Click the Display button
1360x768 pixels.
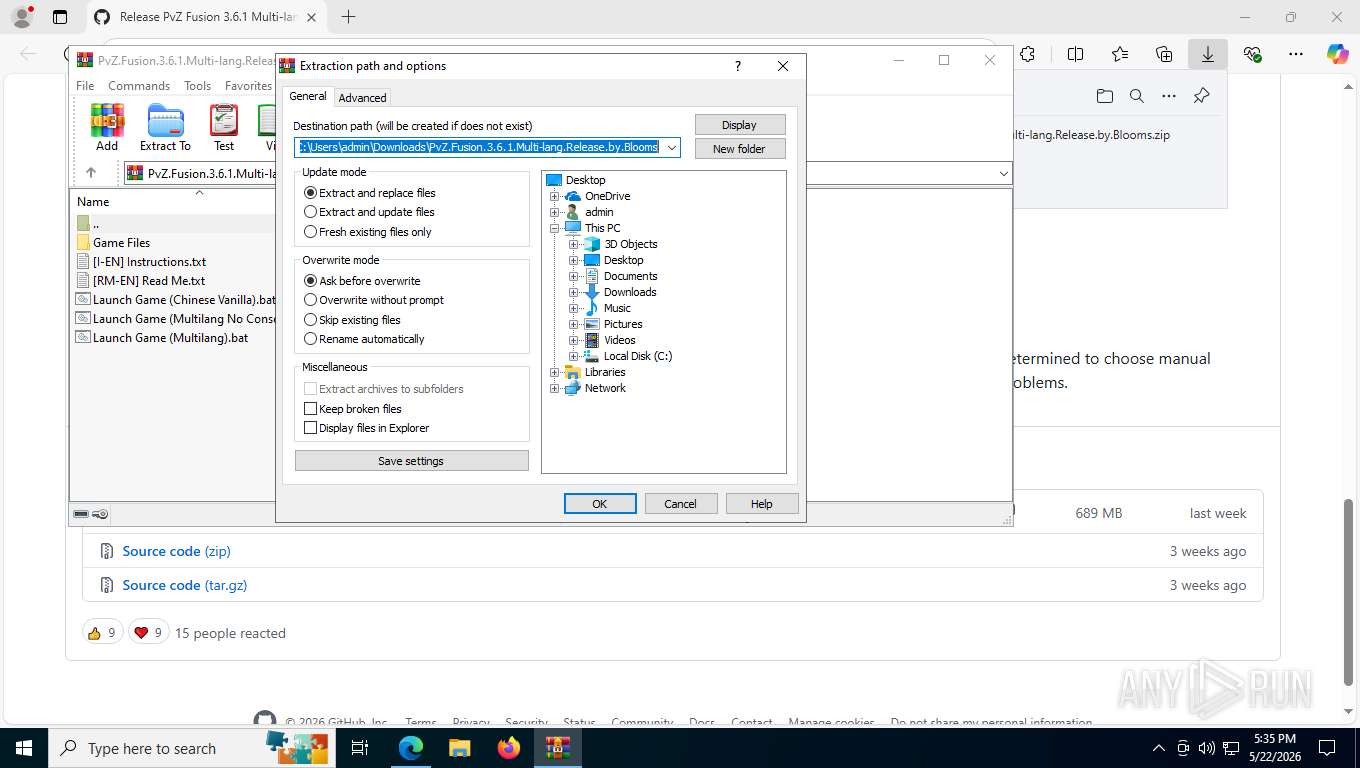tap(740, 125)
